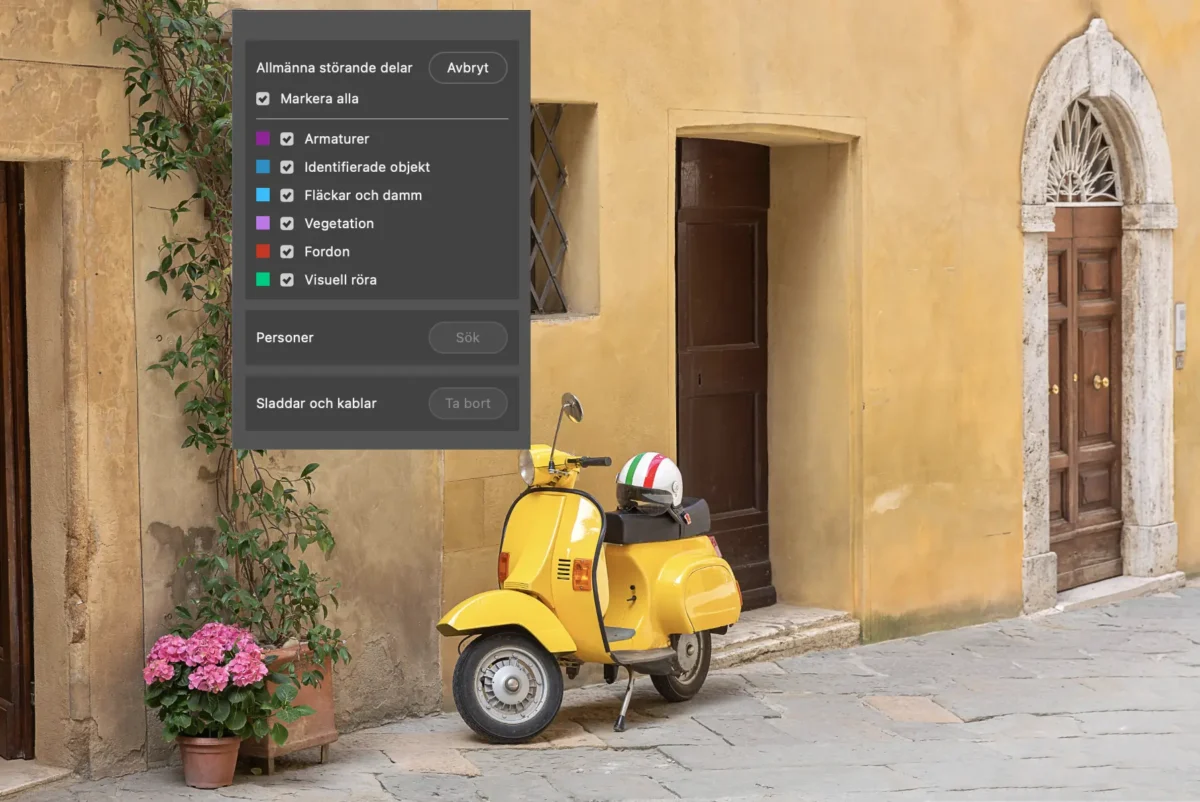The image size is (1200, 802).
Task: Toggle the Fordon checkbox
Action: [287, 251]
